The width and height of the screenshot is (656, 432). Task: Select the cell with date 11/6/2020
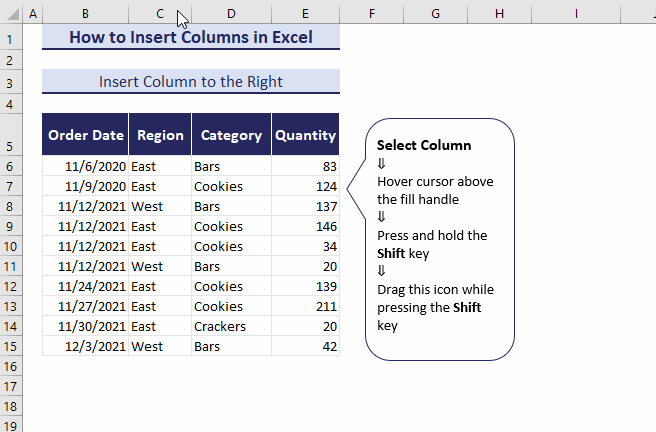85,166
